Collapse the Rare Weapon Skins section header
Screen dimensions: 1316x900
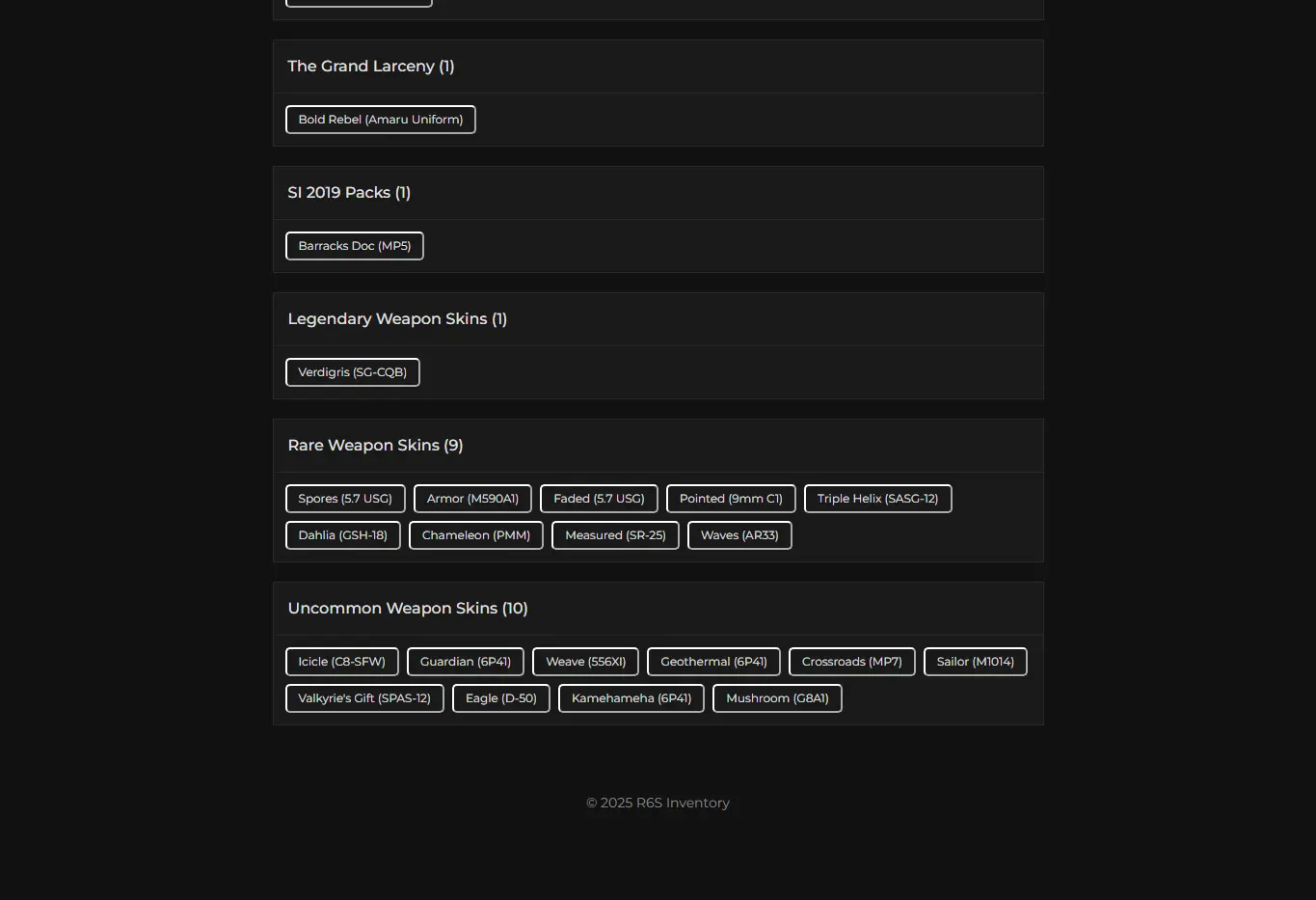coord(658,446)
